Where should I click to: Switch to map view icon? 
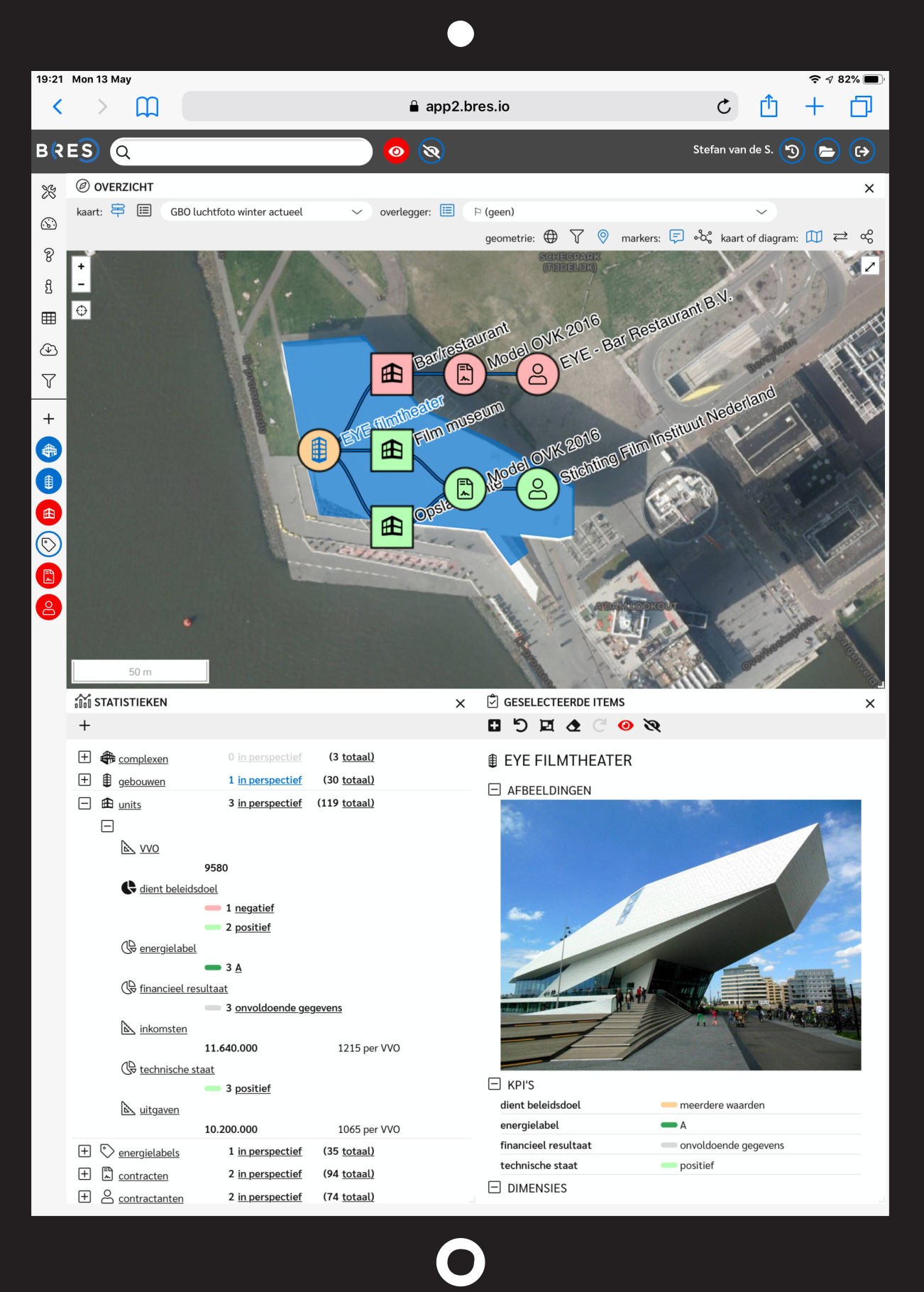click(x=814, y=237)
